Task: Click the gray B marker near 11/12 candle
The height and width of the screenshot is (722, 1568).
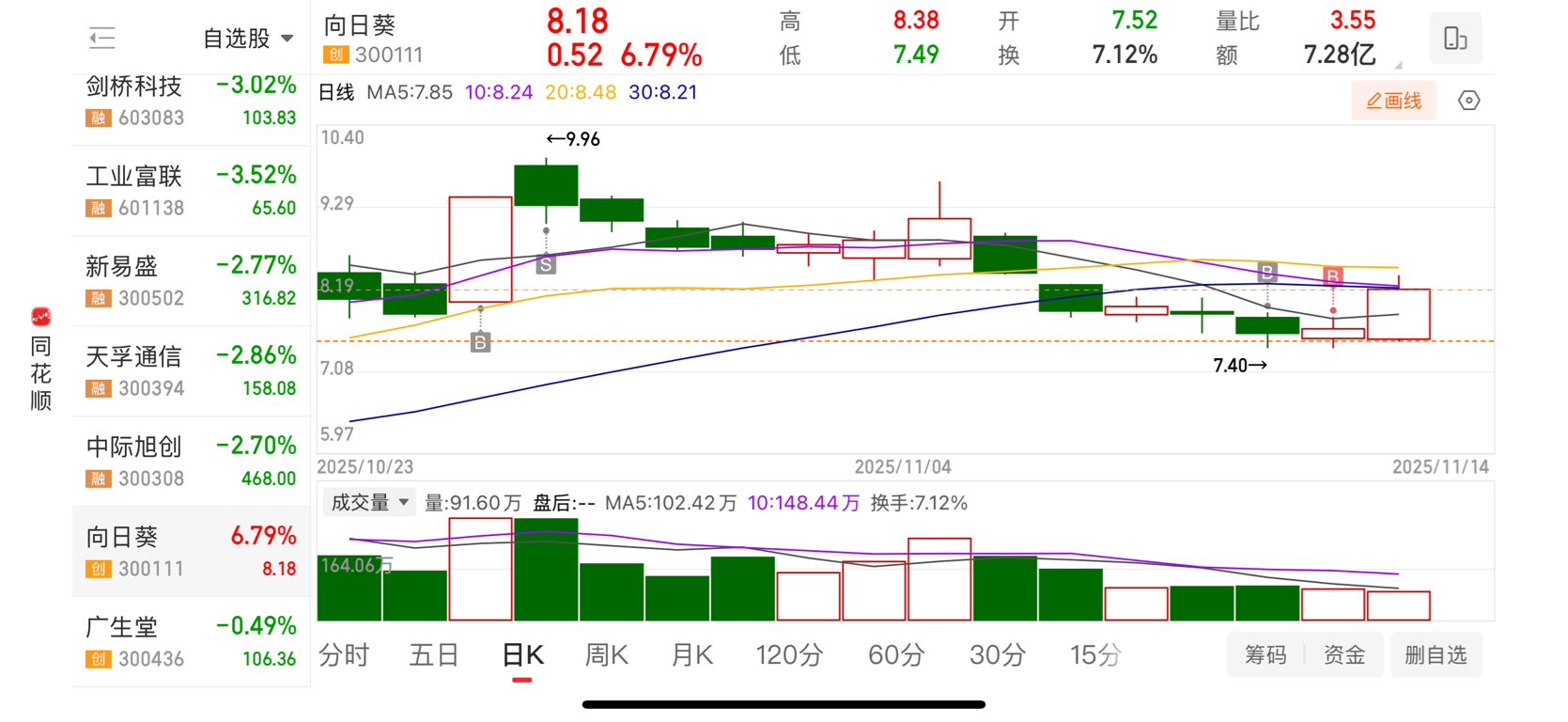Action: [1267, 273]
